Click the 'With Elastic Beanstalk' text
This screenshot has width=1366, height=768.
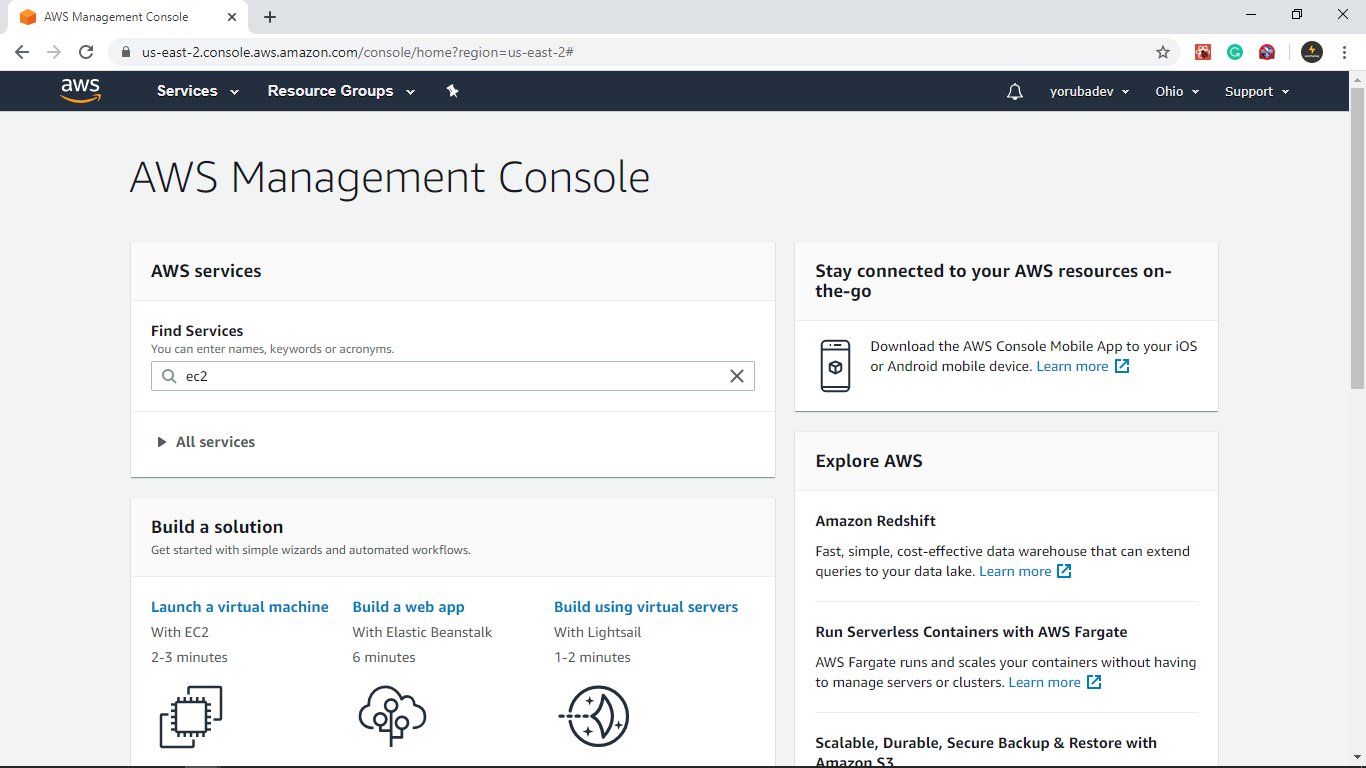[422, 632]
